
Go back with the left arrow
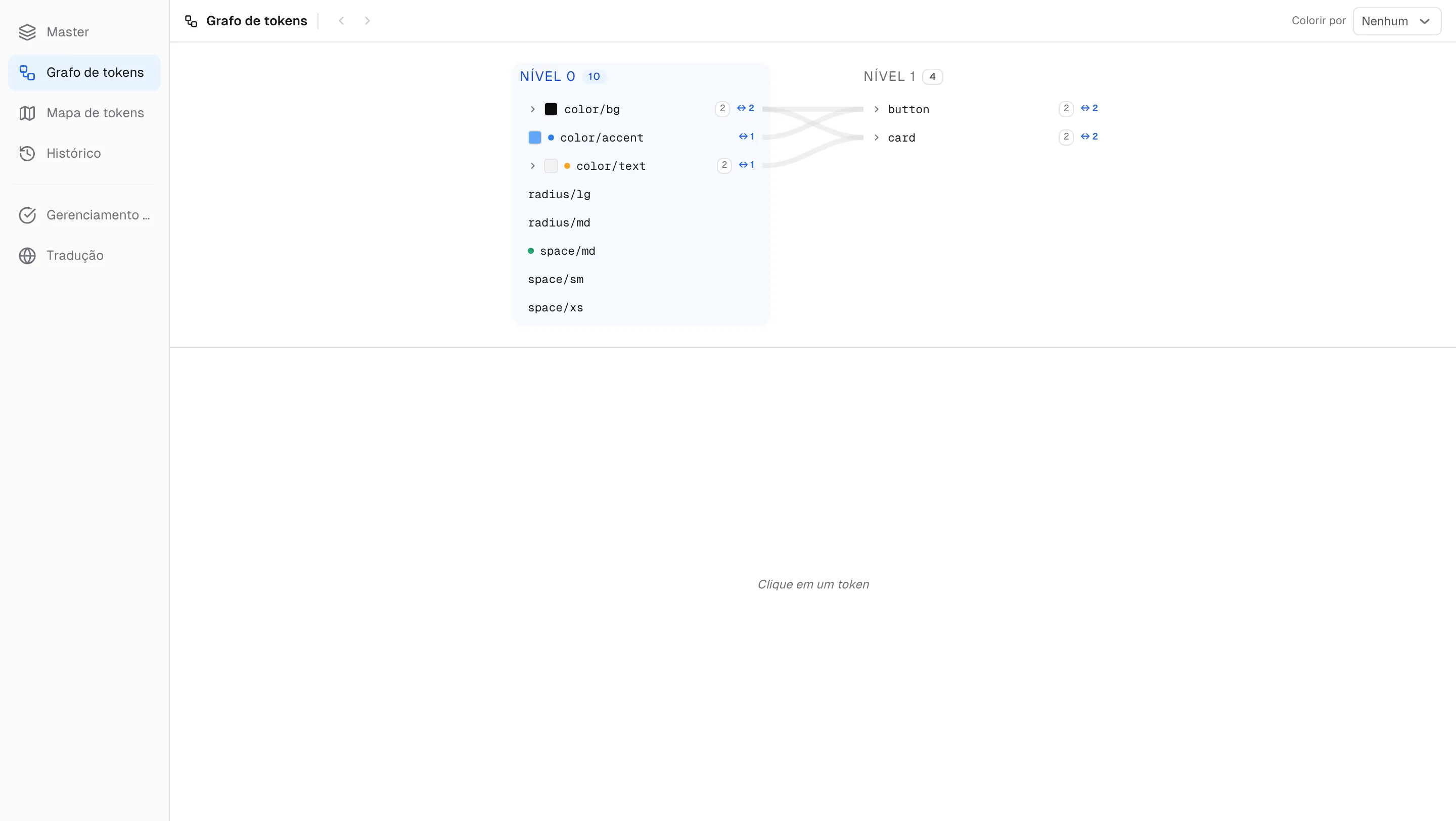coord(341,21)
